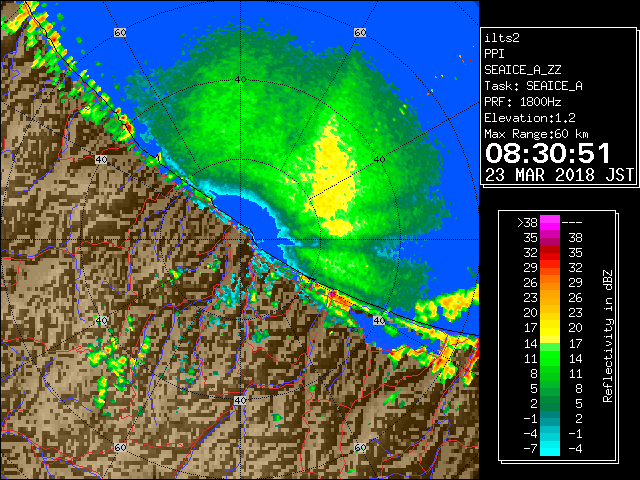Click the yellow legend band between 17 and 20
Screen dimensions: 640x480
pos(550,328)
